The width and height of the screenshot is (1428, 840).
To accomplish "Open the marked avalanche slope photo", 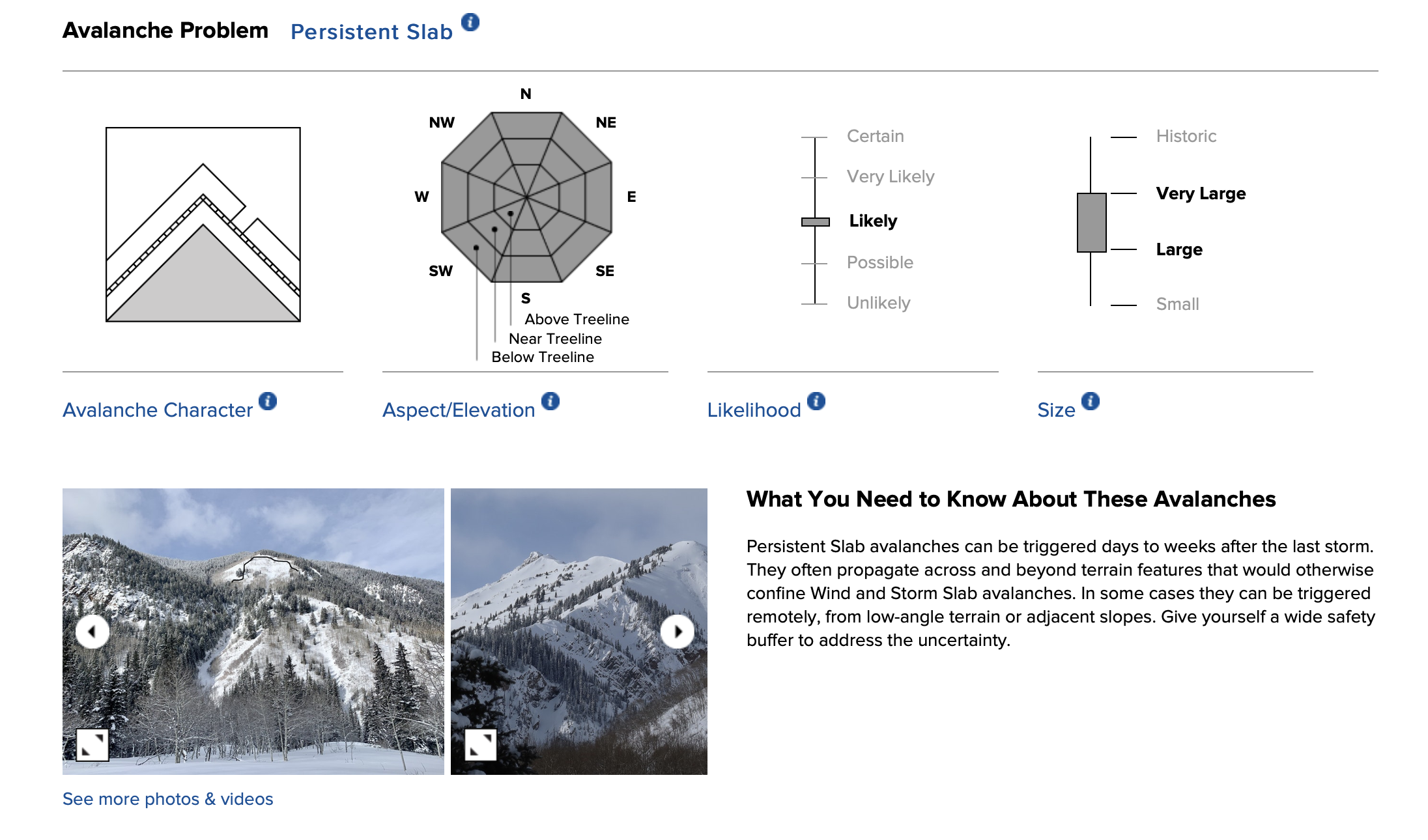I will (x=253, y=632).
